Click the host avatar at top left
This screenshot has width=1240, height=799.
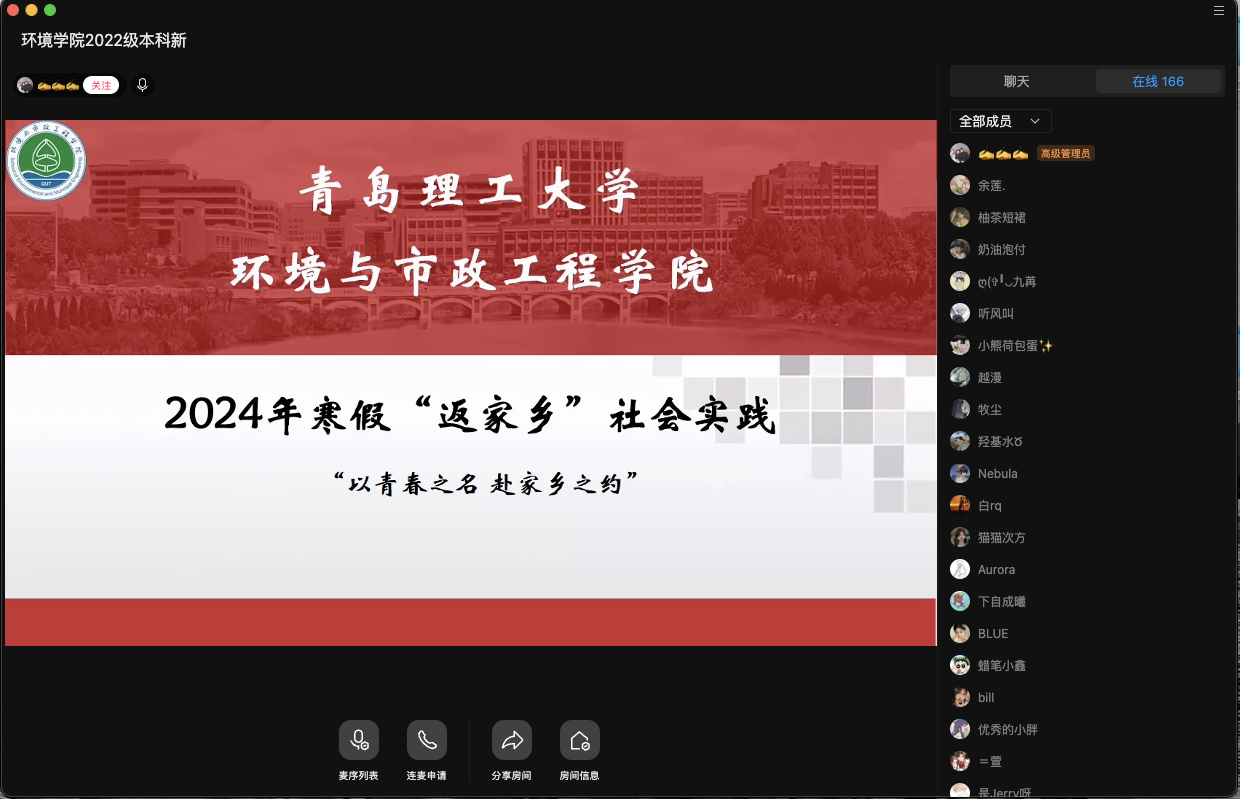pos(25,85)
